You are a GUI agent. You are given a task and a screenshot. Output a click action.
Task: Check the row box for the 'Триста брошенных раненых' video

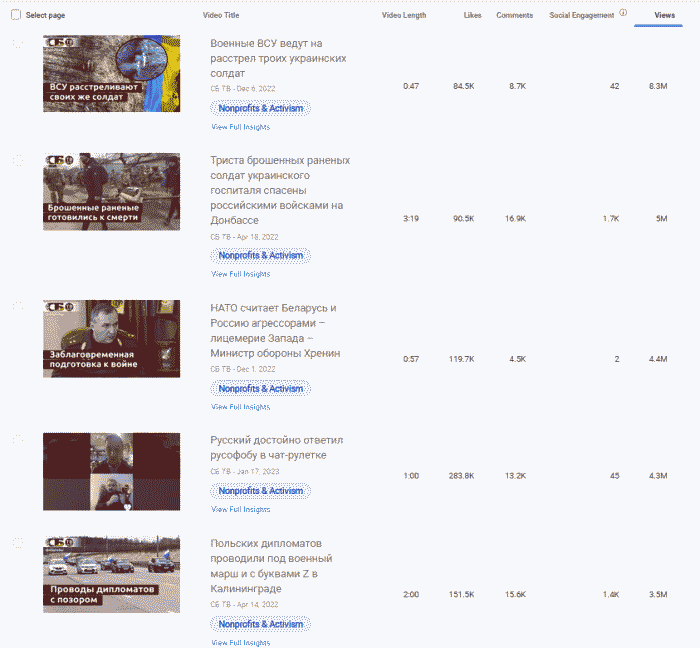[17, 160]
